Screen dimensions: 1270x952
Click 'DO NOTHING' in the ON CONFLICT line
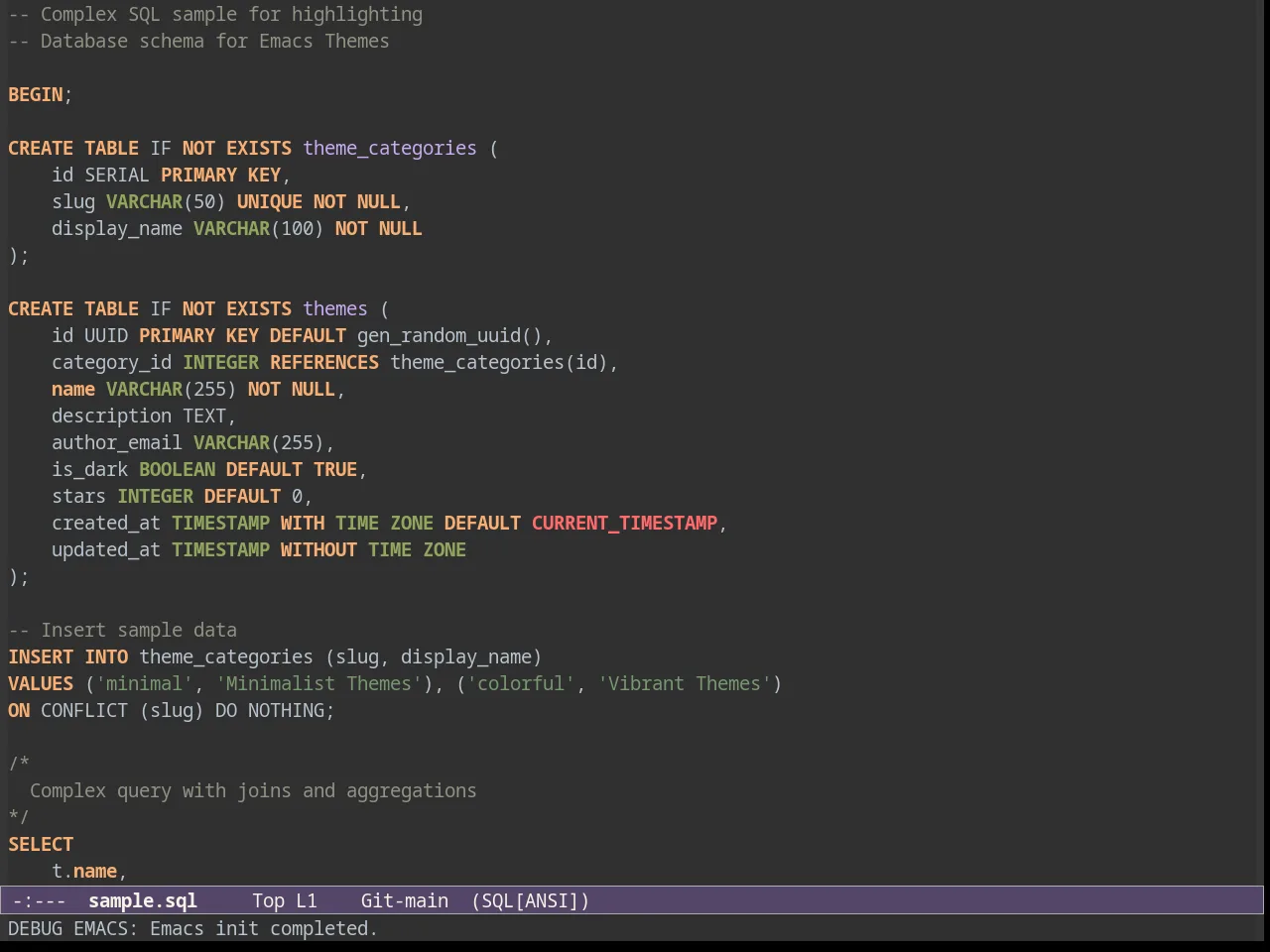click(x=270, y=710)
